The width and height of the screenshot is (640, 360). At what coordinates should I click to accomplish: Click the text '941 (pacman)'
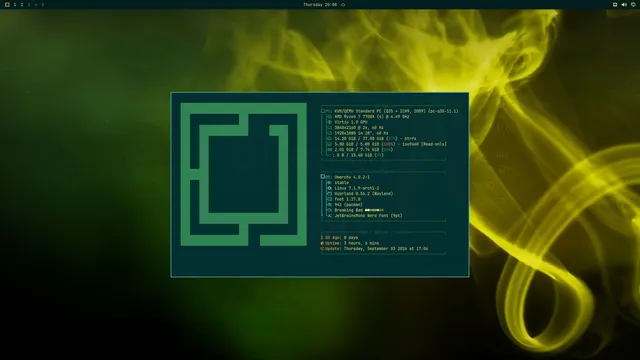pos(349,204)
